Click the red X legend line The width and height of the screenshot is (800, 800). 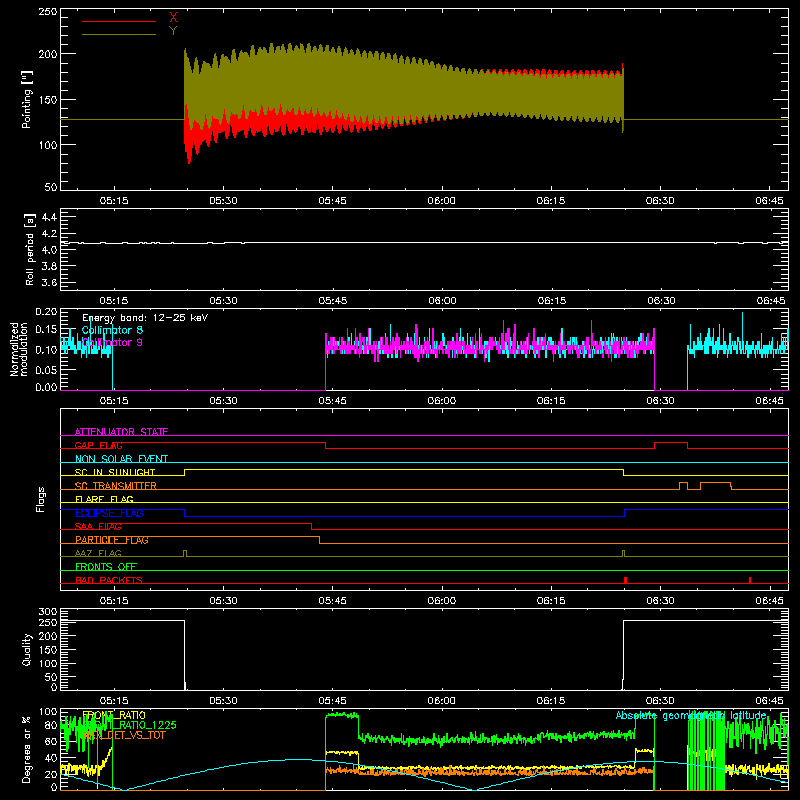119,21
